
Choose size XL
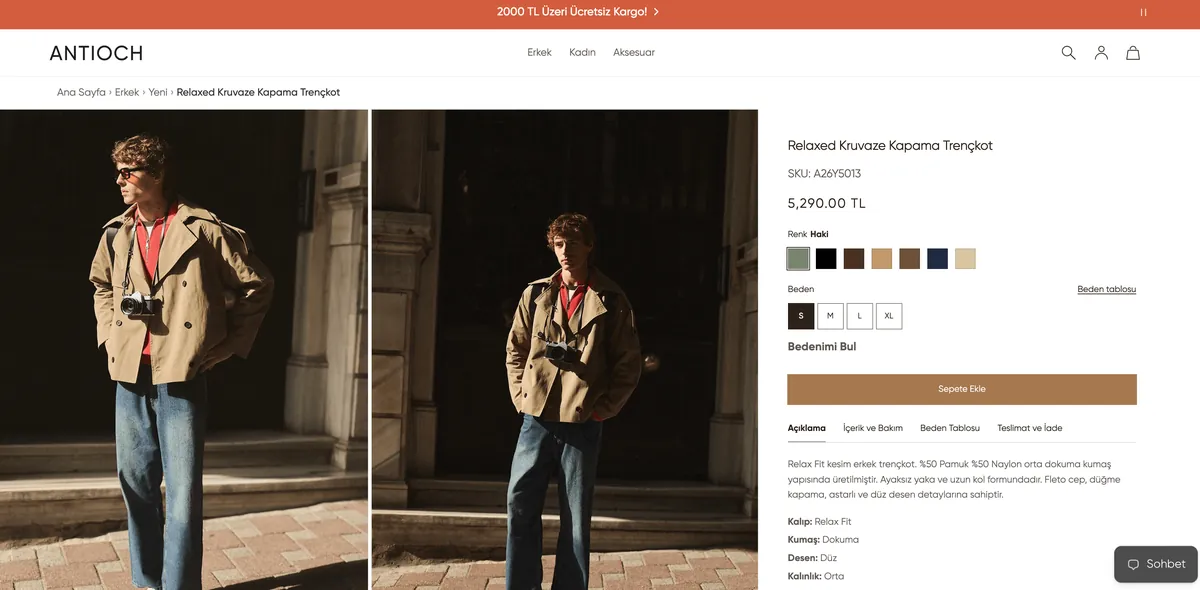[889, 316]
